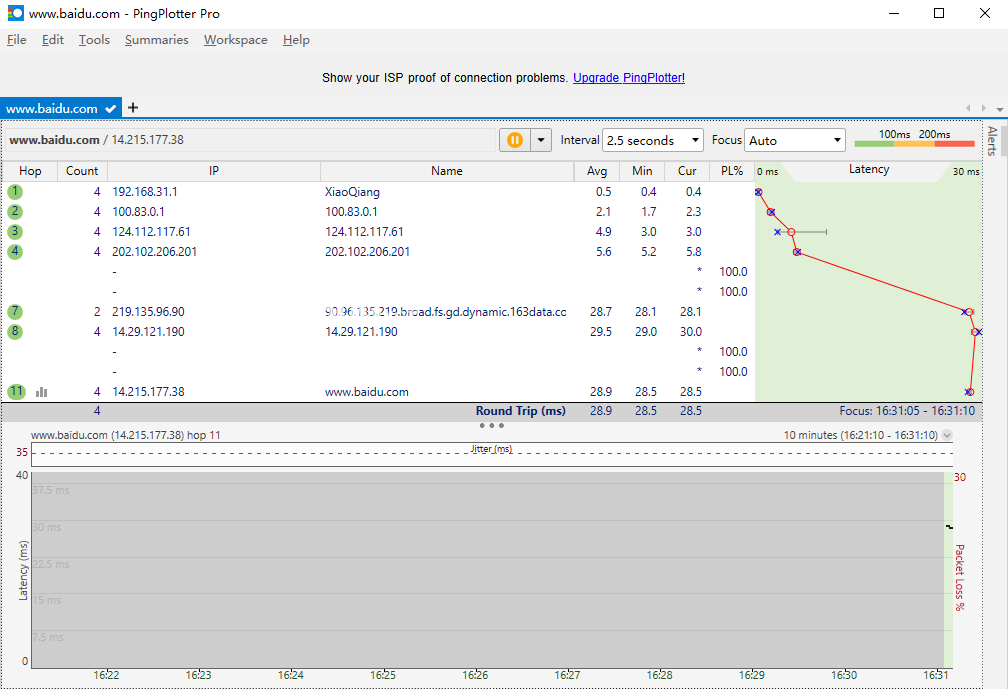Open the Tools menu
This screenshot has width=1008, height=689.
[x=94, y=40]
